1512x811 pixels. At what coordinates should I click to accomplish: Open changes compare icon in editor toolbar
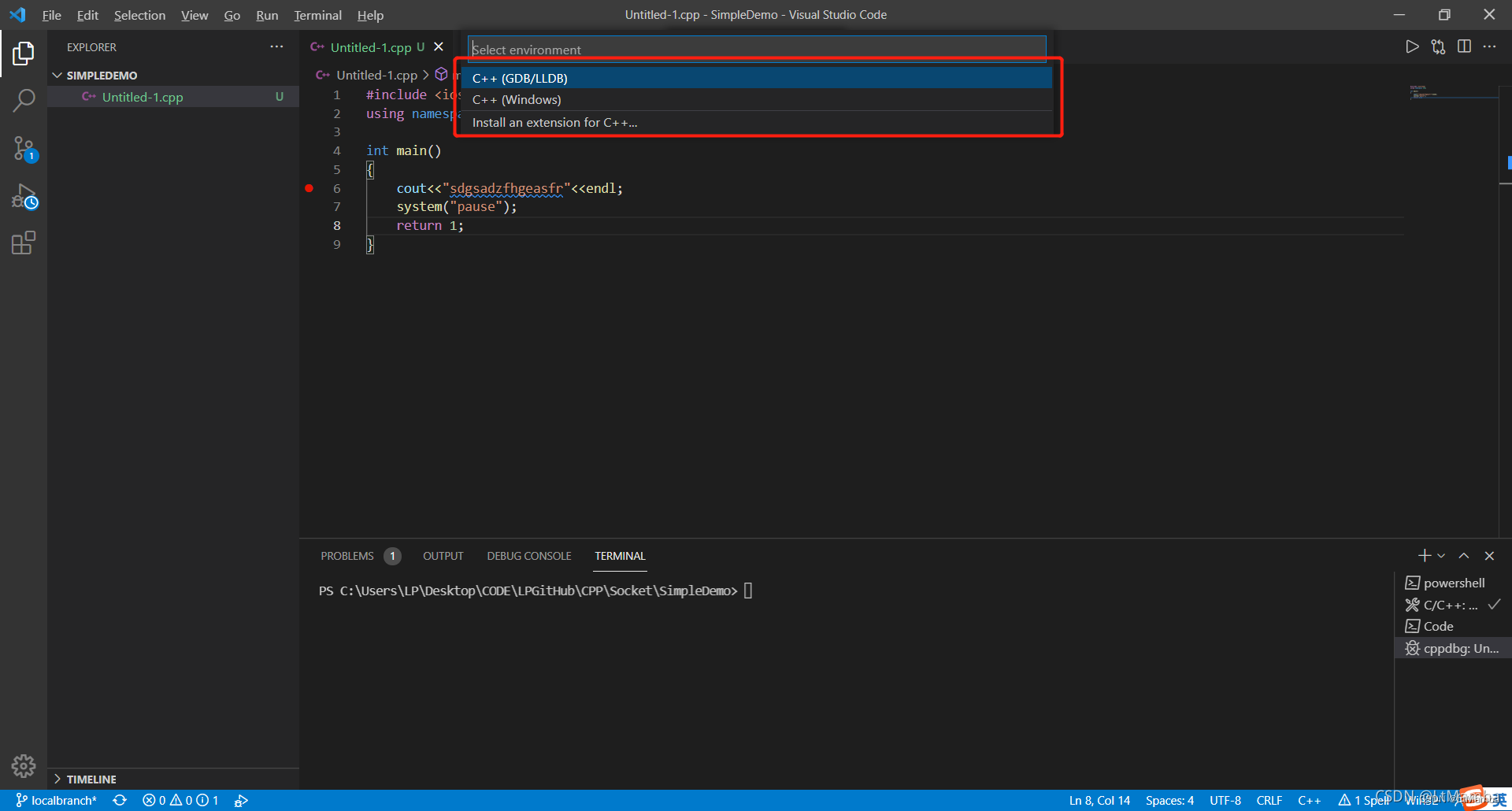click(x=1438, y=47)
